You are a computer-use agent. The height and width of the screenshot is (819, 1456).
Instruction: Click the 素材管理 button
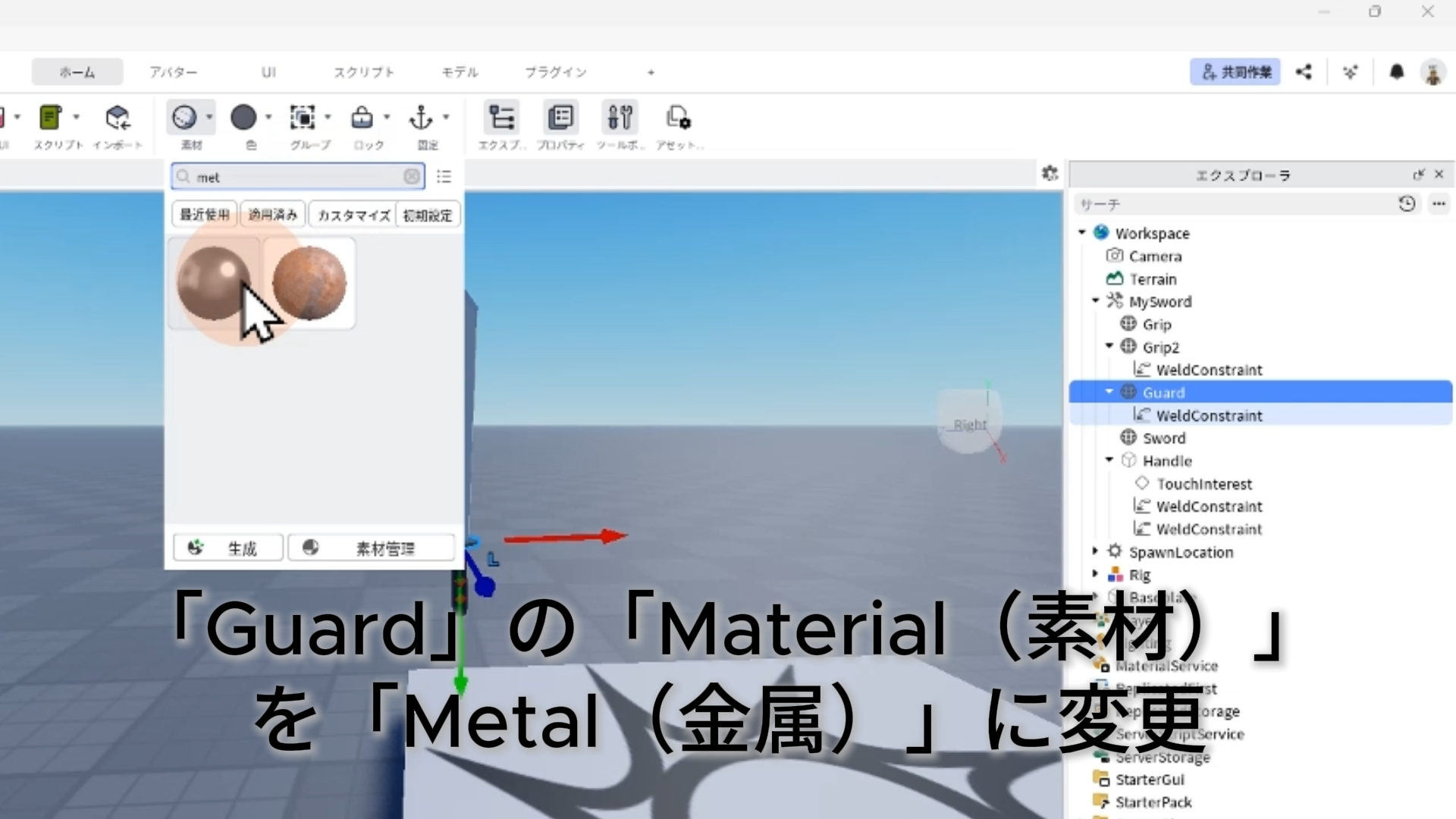tap(371, 548)
